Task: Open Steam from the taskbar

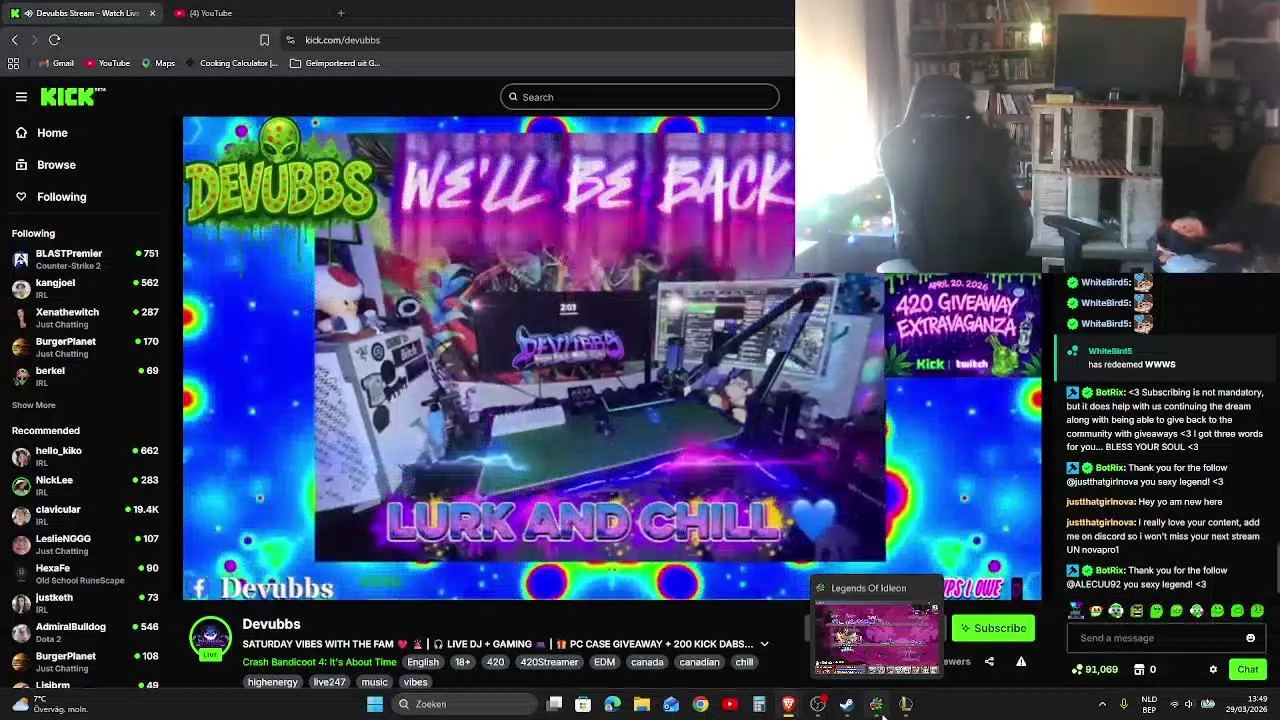Action: pyautogui.click(x=847, y=704)
